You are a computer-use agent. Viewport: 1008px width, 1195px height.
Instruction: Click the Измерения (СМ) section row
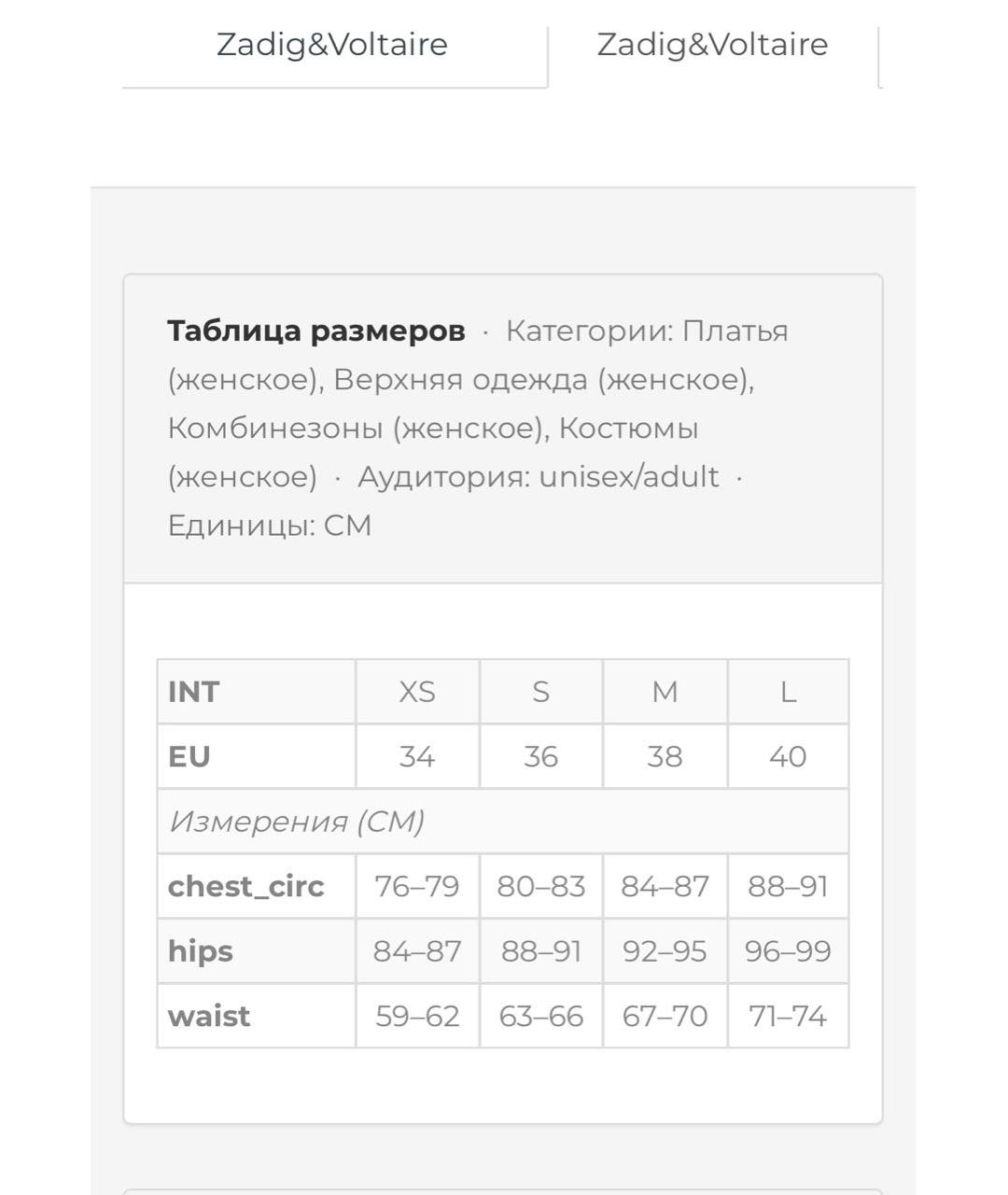pos(503,822)
